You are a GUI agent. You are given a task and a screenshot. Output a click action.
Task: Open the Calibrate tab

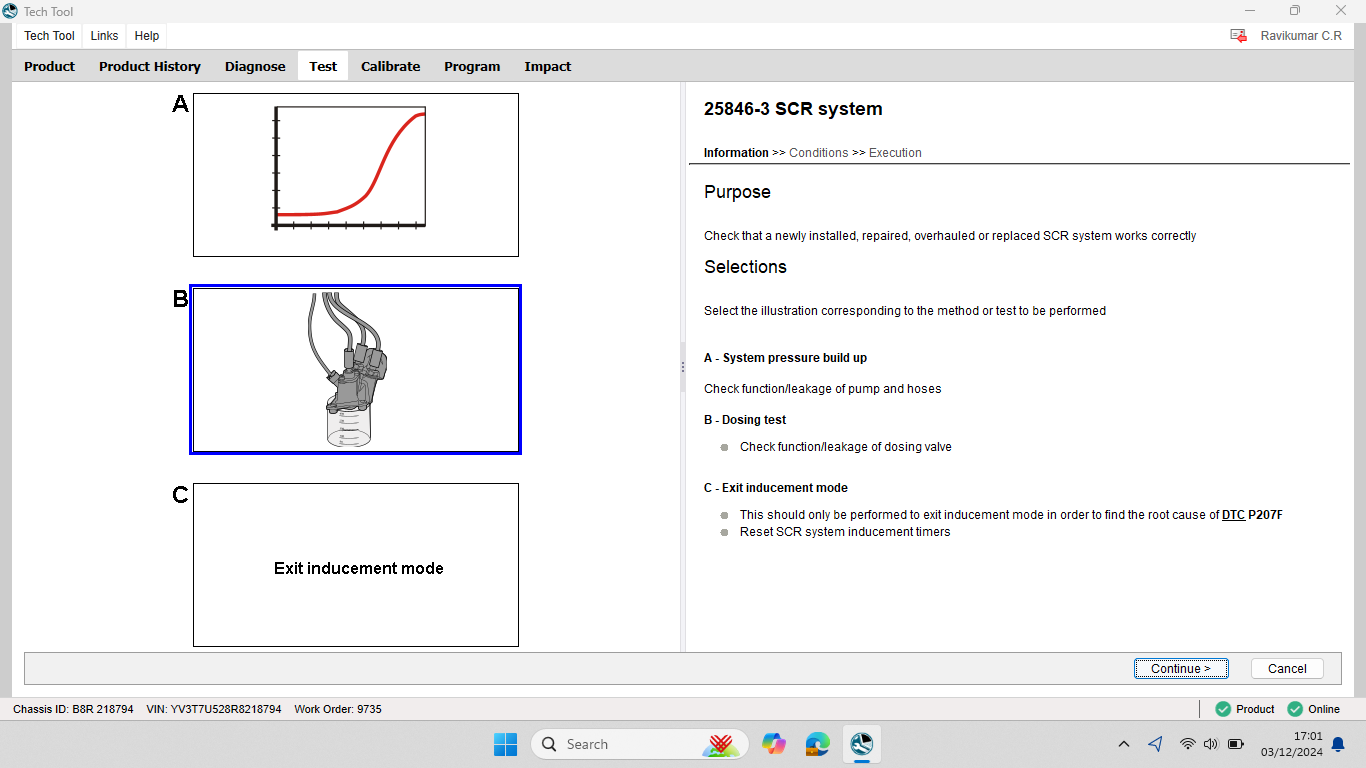(x=390, y=67)
